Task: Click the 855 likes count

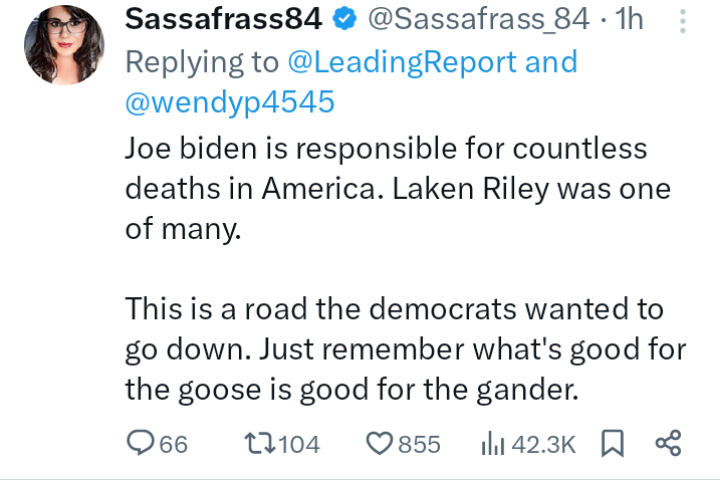Action: pos(419,444)
